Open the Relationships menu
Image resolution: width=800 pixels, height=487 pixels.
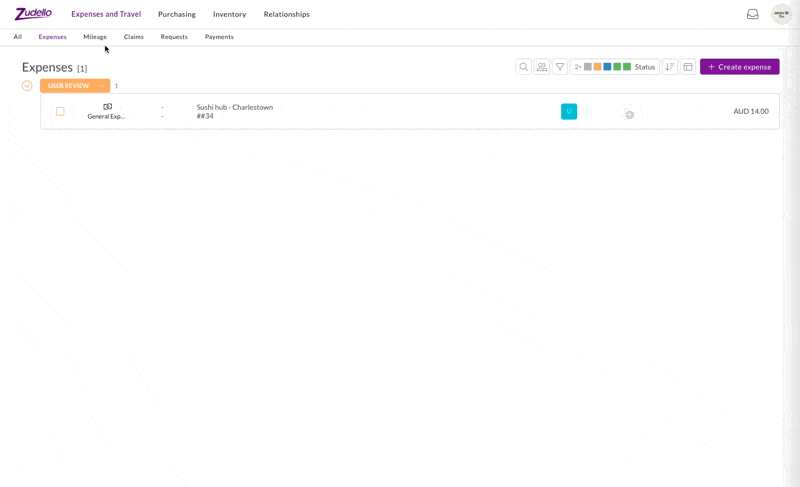click(x=287, y=14)
